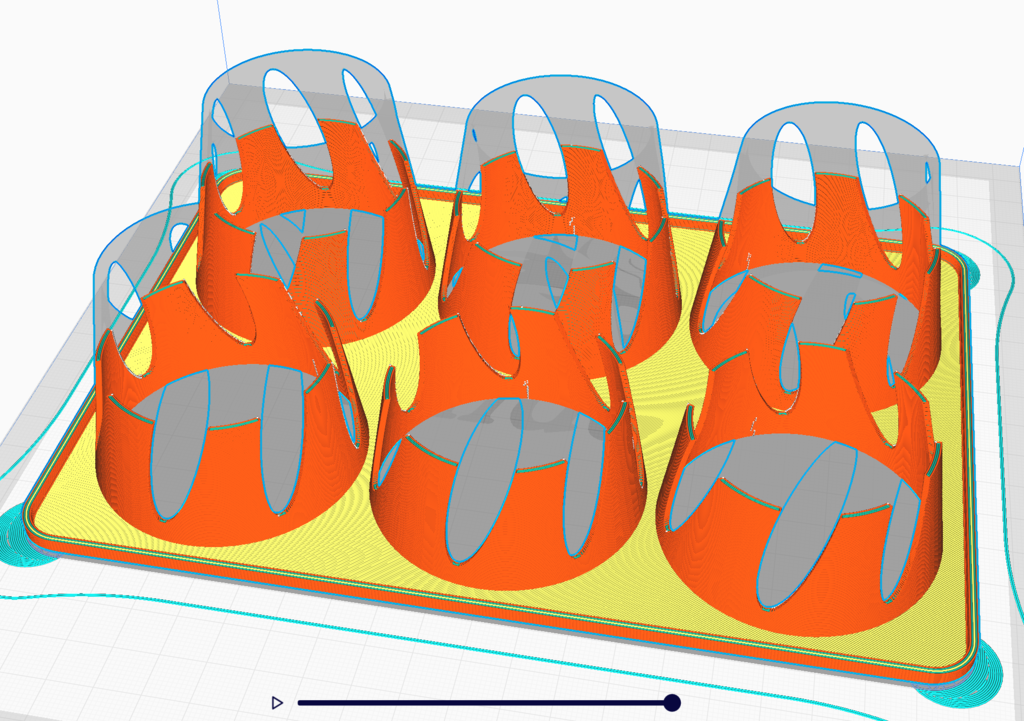The width and height of the screenshot is (1024, 721).
Task: Click the middle of the path slider track
Action: click(x=485, y=703)
